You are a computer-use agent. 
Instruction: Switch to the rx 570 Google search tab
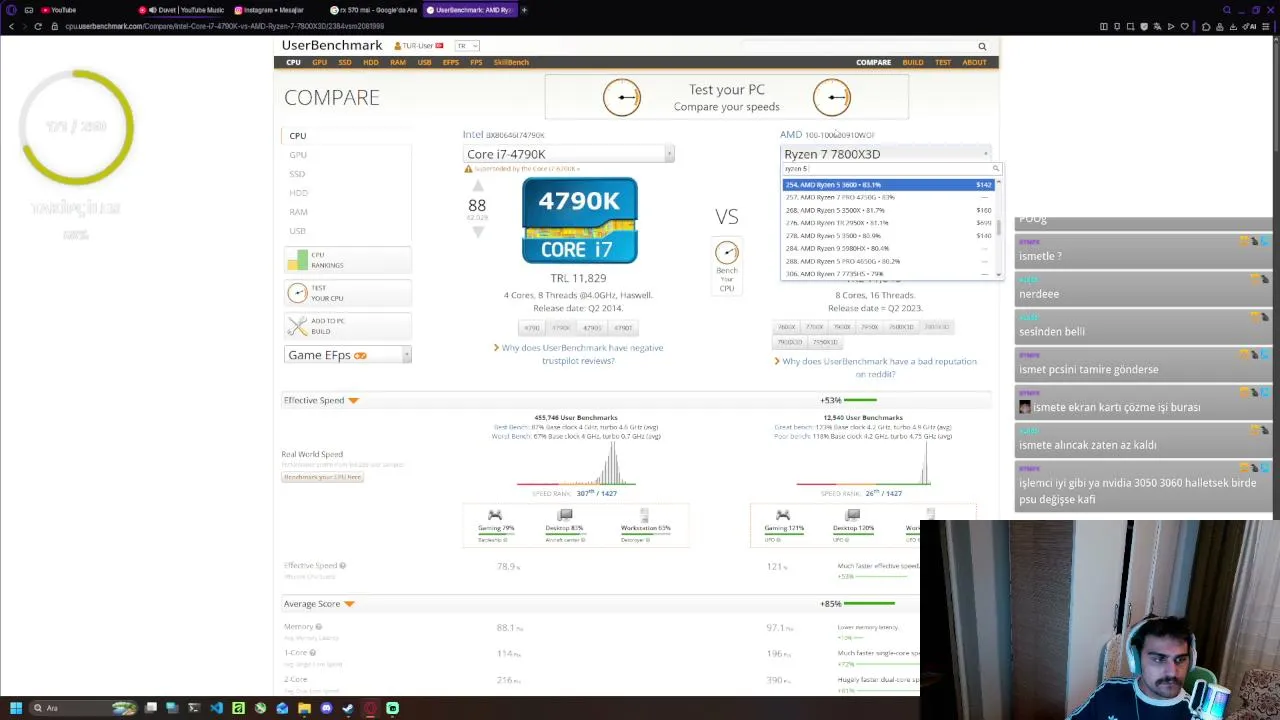[374, 10]
